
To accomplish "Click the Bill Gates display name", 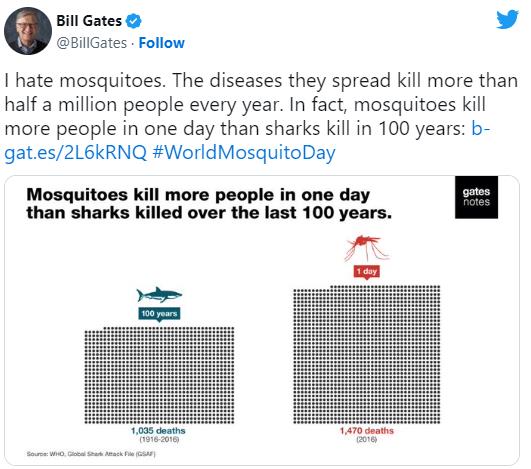I will pyautogui.click(x=89, y=21).
